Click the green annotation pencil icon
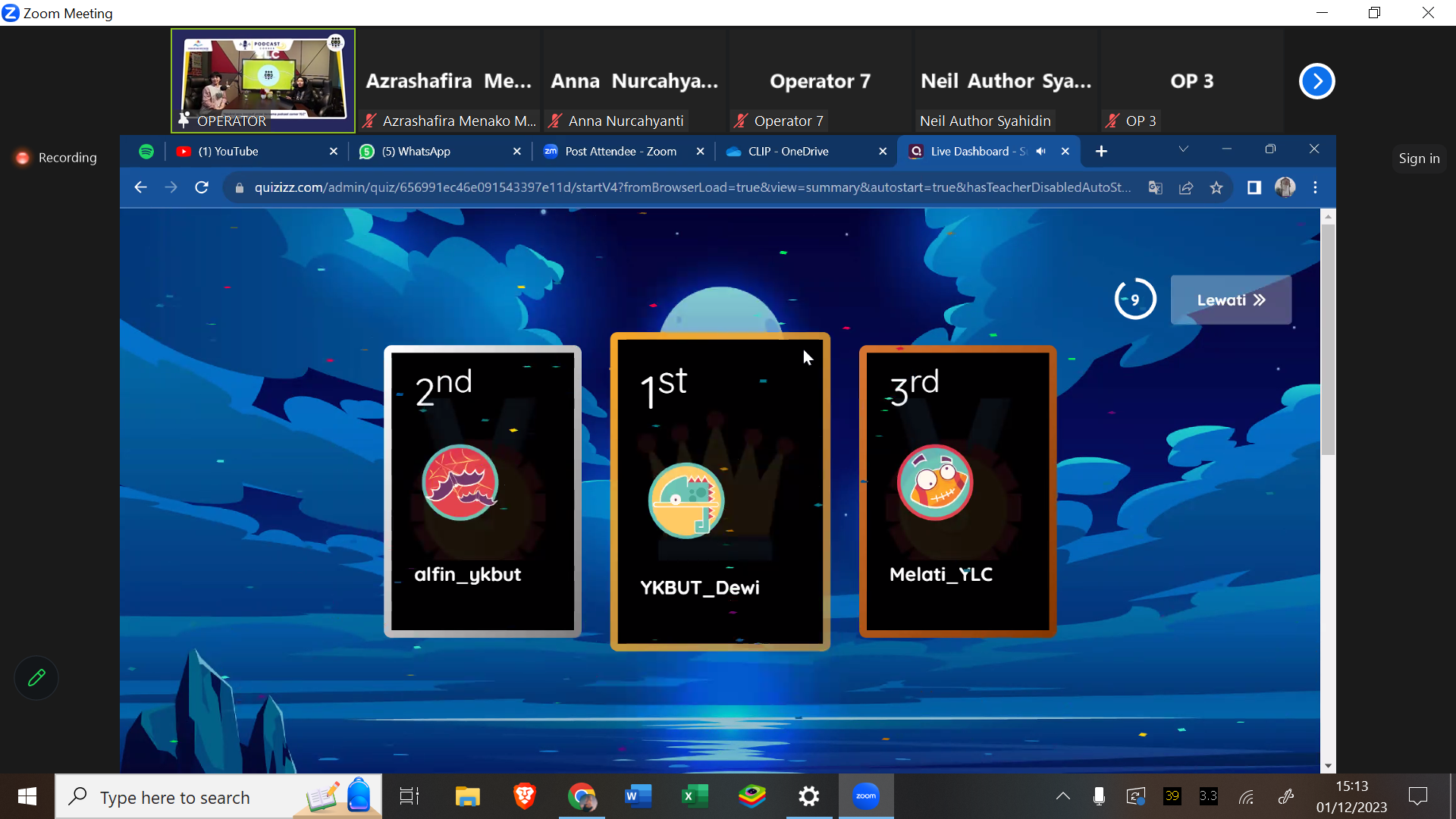 coord(36,677)
